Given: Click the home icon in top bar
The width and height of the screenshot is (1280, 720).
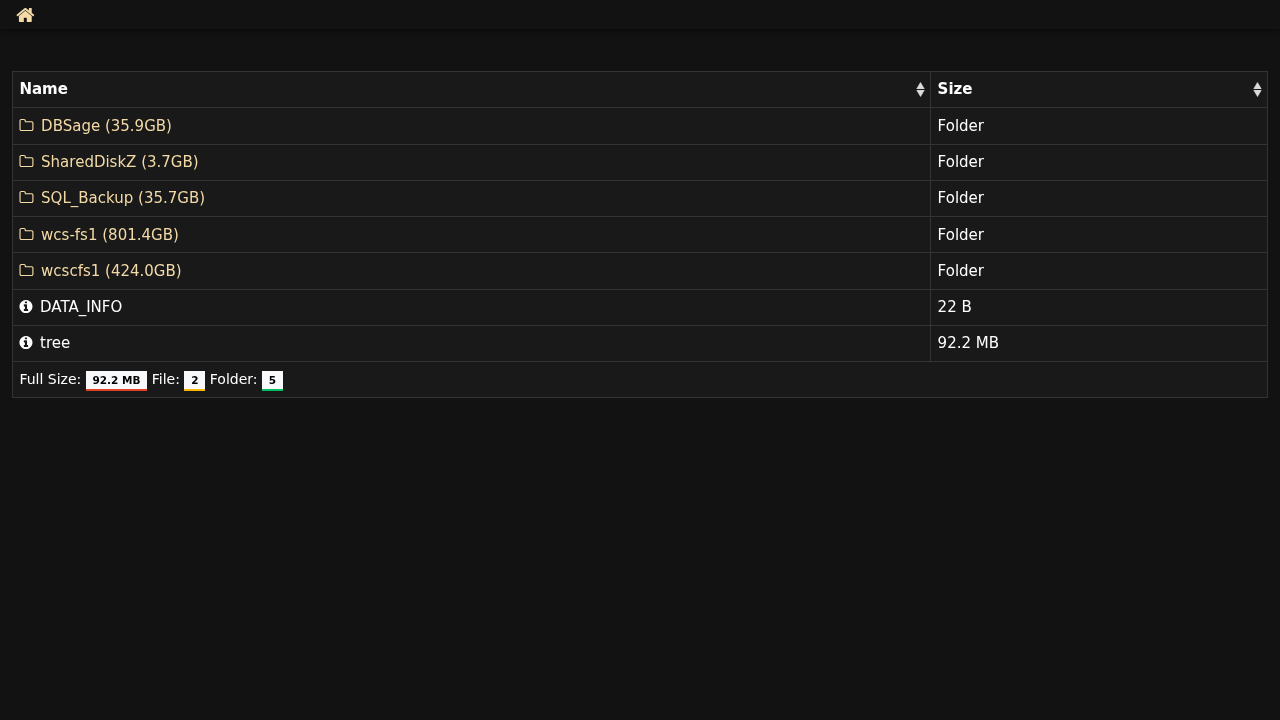Looking at the screenshot, I should [26, 15].
